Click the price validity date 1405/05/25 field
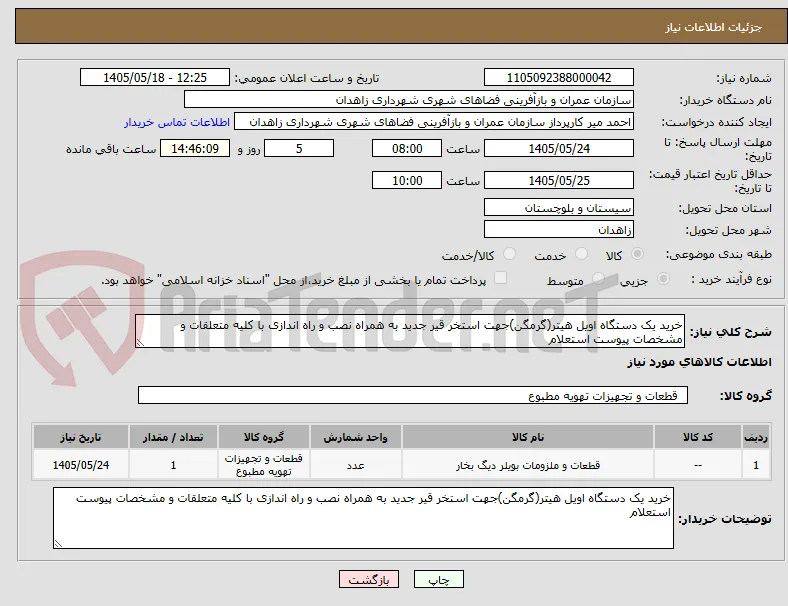This screenshot has width=788, height=606. tap(558, 180)
